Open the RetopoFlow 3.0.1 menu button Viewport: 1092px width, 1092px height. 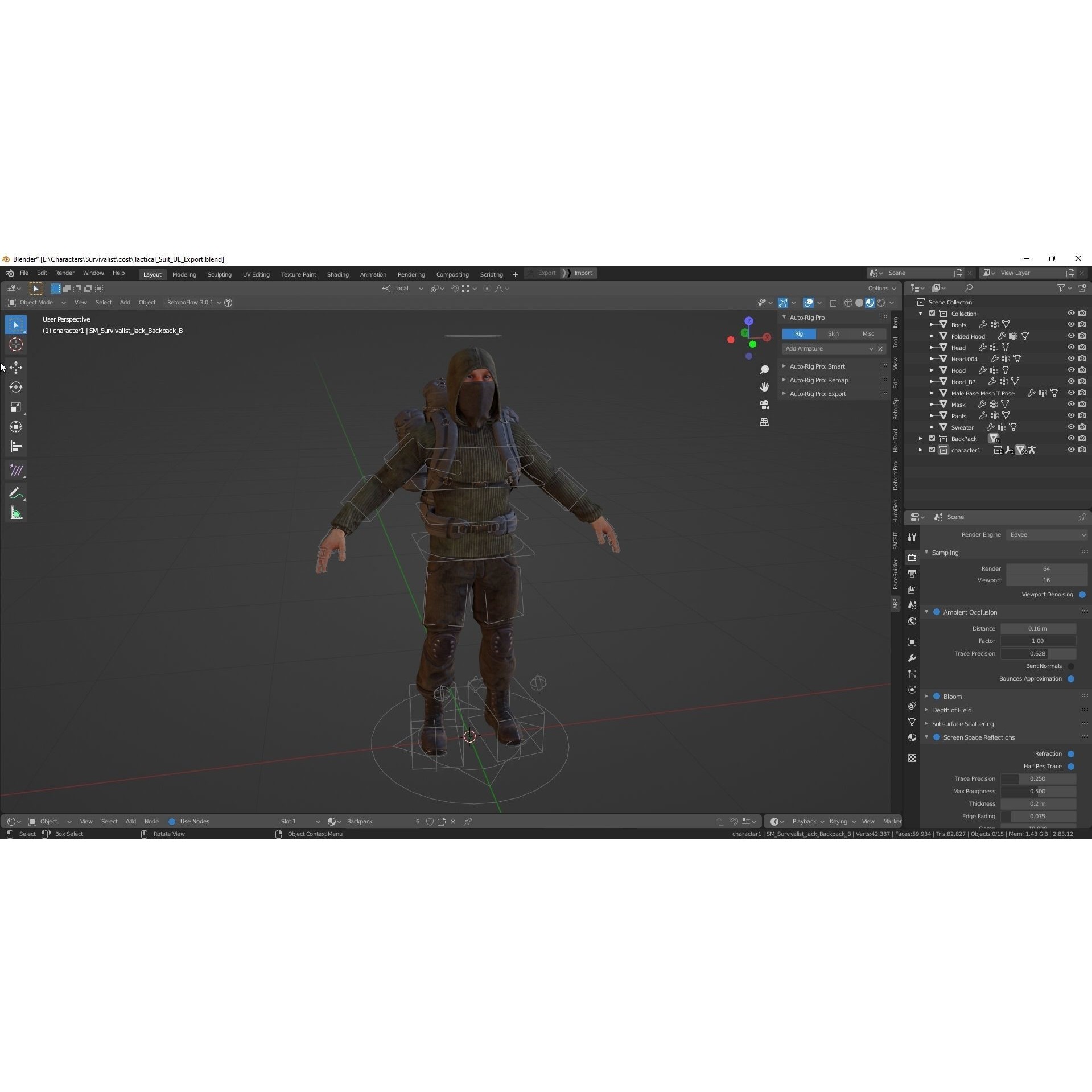[193, 303]
